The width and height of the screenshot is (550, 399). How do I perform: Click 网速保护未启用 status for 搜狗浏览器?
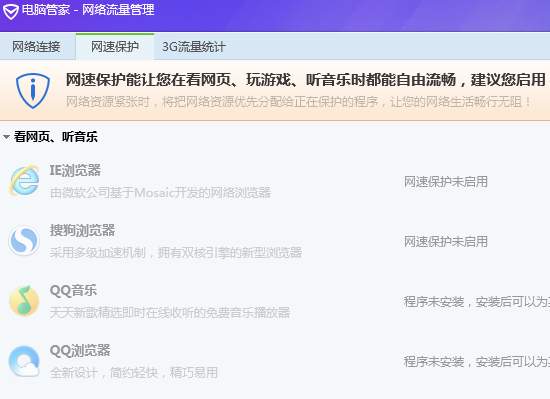pyautogui.click(x=446, y=242)
